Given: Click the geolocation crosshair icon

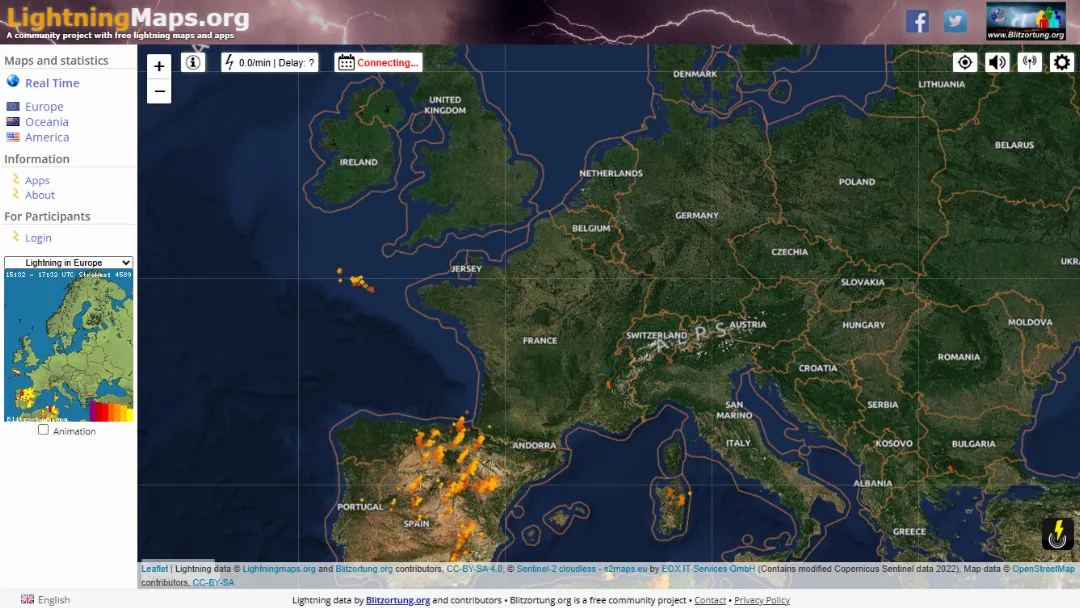Looking at the screenshot, I should [x=964, y=61].
